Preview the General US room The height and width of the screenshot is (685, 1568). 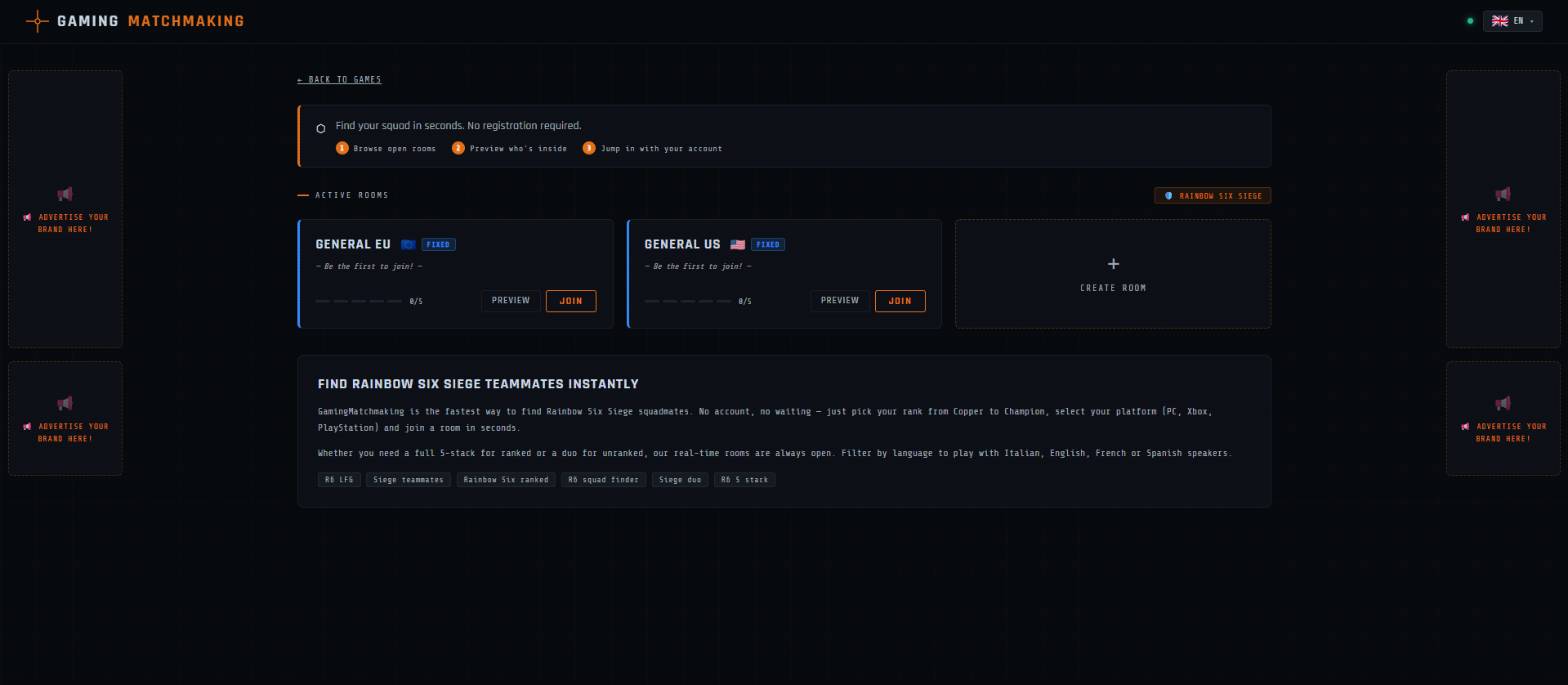pyautogui.click(x=840, y=301)
